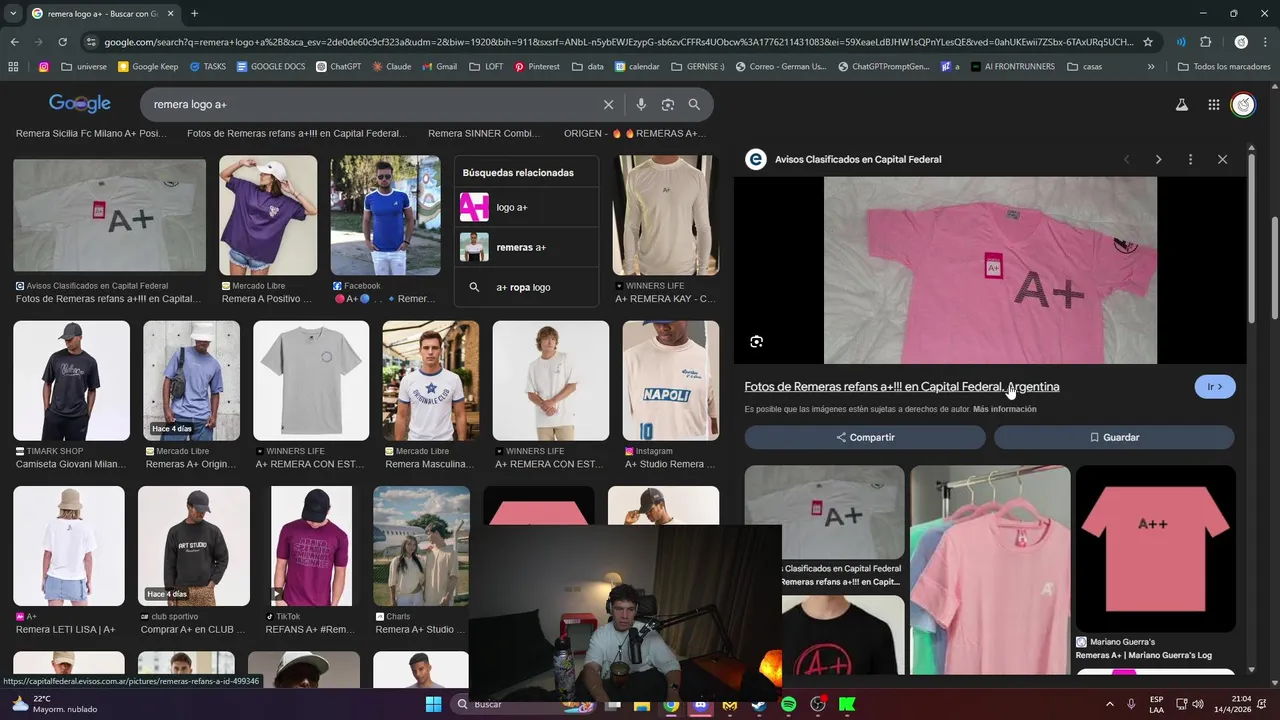Bookmark this page with the star
This screenshot has width=1280, height=720.
coord(1148,42)
